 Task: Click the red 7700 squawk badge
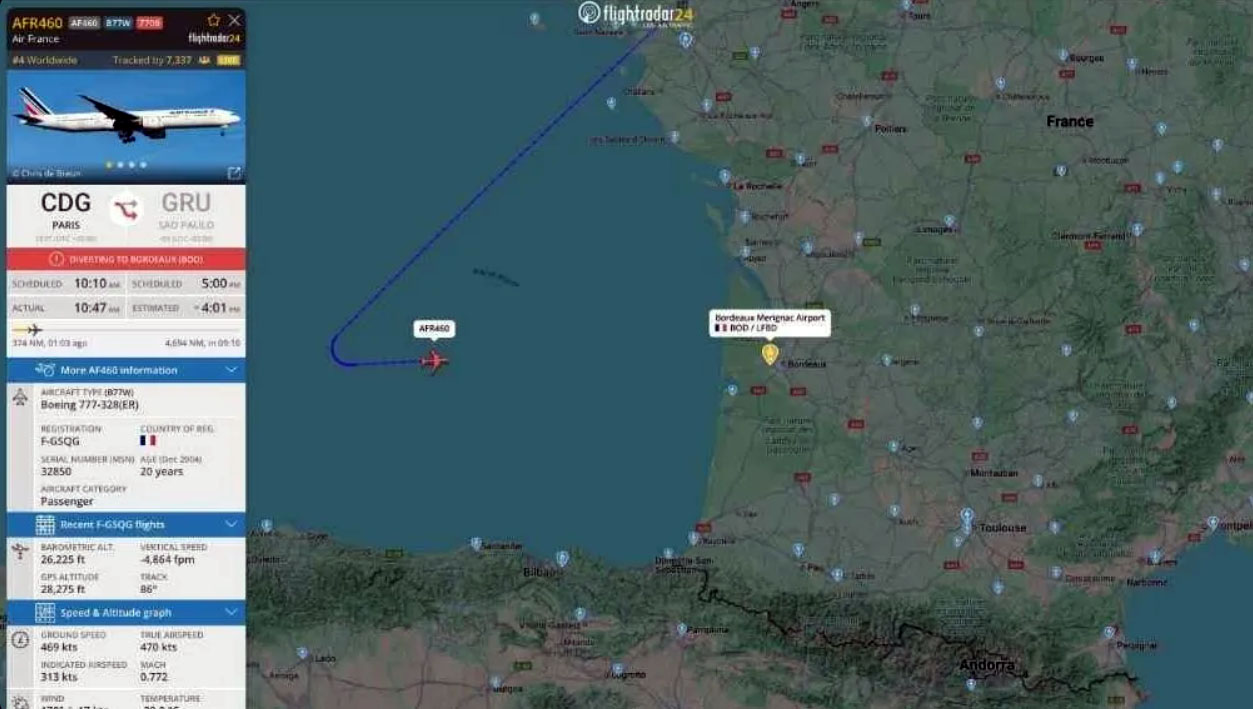pos(149,22)
